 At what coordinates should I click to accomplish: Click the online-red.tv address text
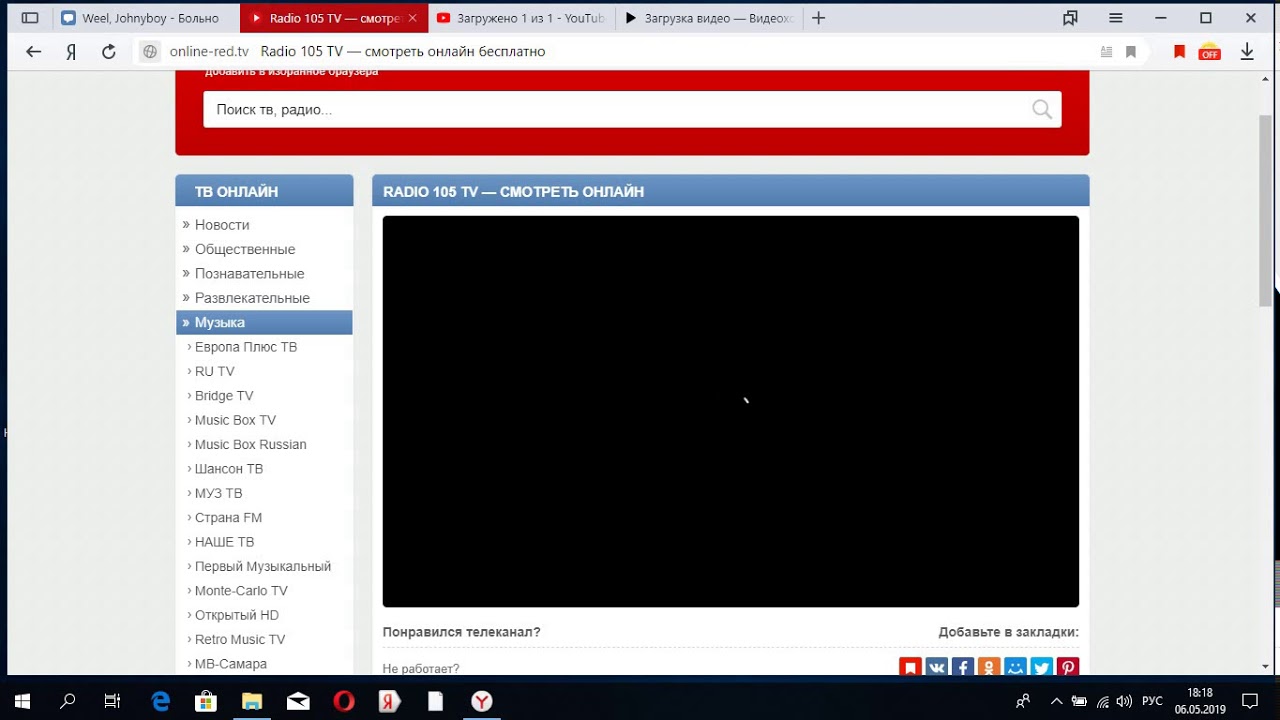point(209,52)
